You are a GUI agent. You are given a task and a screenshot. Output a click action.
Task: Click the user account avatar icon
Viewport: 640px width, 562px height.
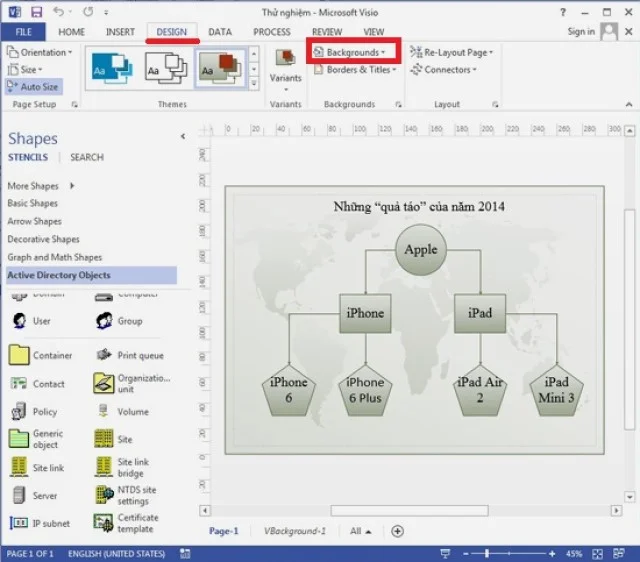click(609, 31)
